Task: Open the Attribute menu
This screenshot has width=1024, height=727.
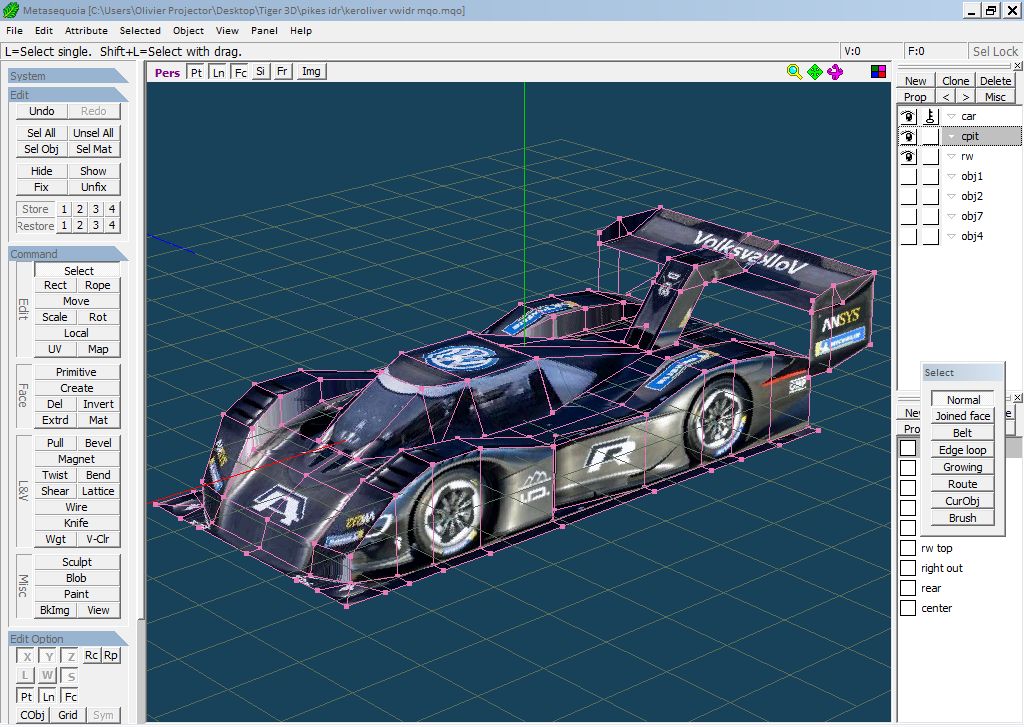Action: click(x=86, y=31)
